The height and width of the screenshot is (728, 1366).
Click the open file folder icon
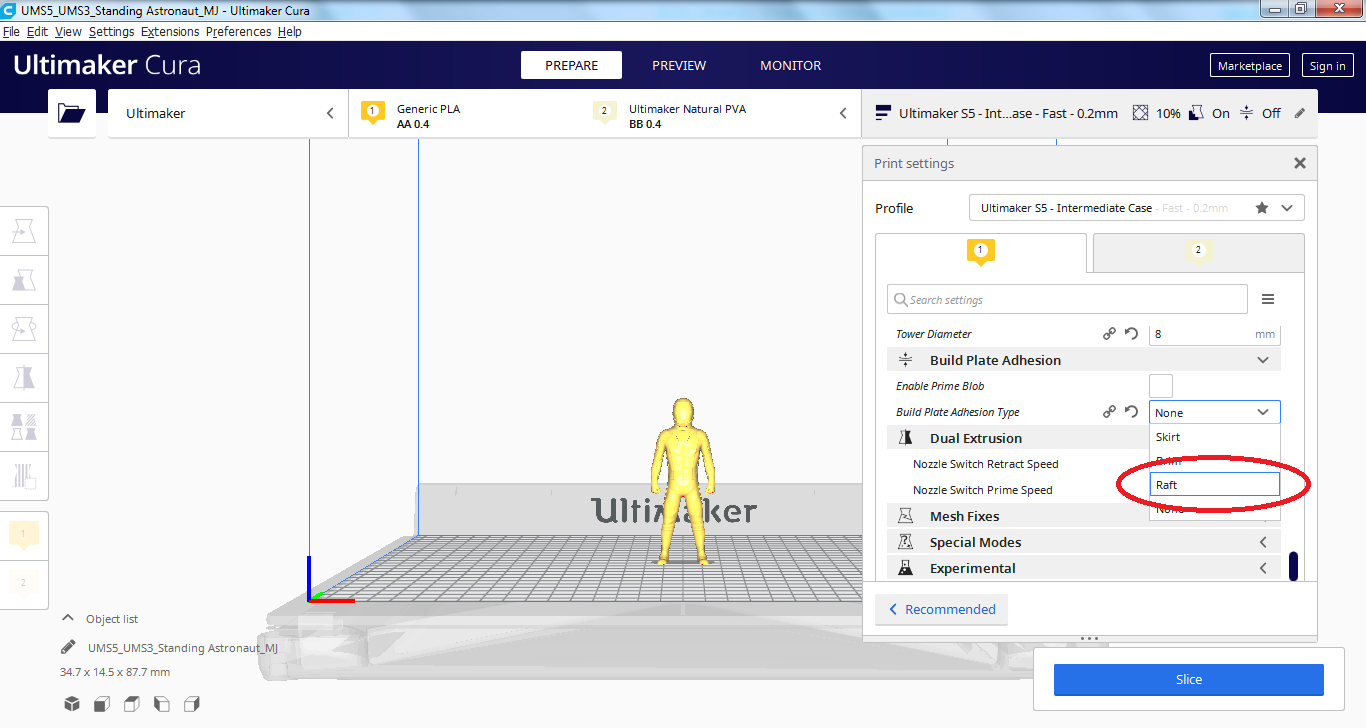72,113
